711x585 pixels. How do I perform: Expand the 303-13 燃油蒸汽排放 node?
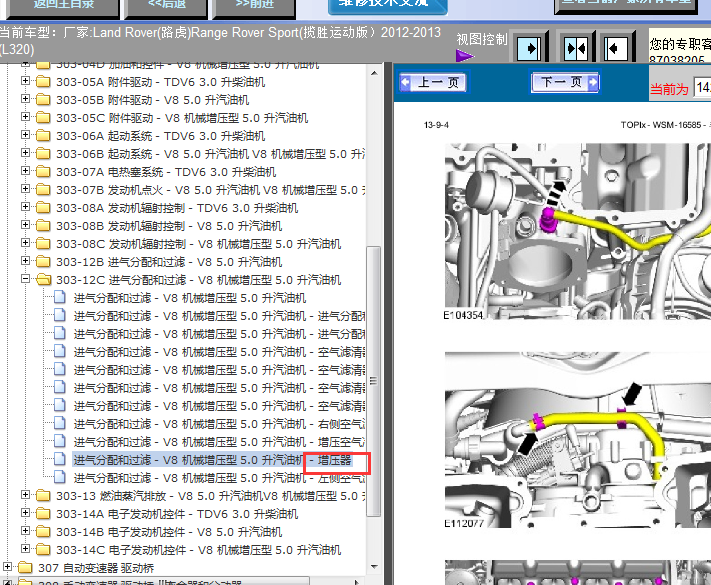[25, 495]
